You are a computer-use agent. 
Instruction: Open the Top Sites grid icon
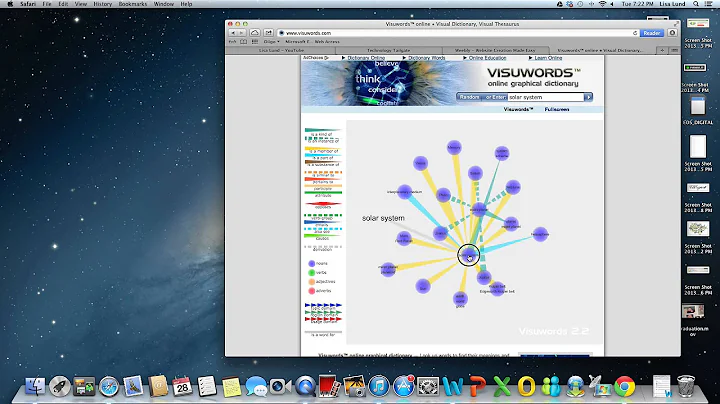coord(255,42)
